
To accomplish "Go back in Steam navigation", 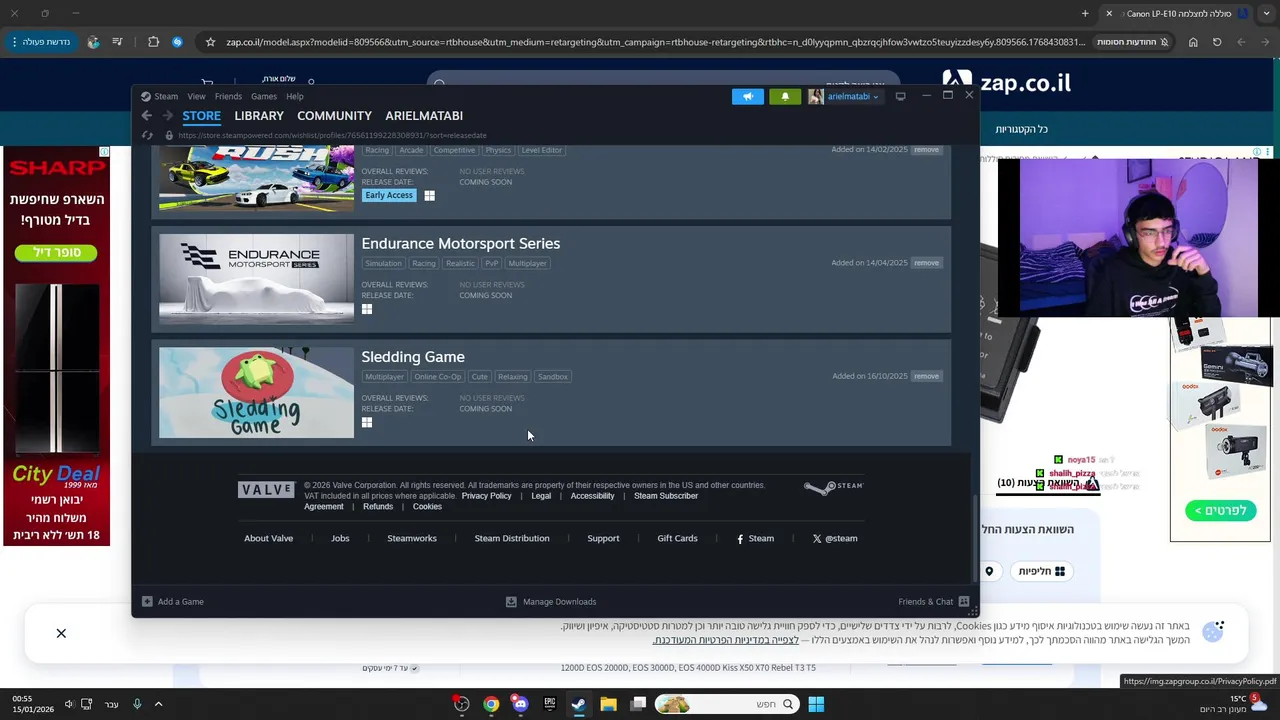I will coord(147,116).
